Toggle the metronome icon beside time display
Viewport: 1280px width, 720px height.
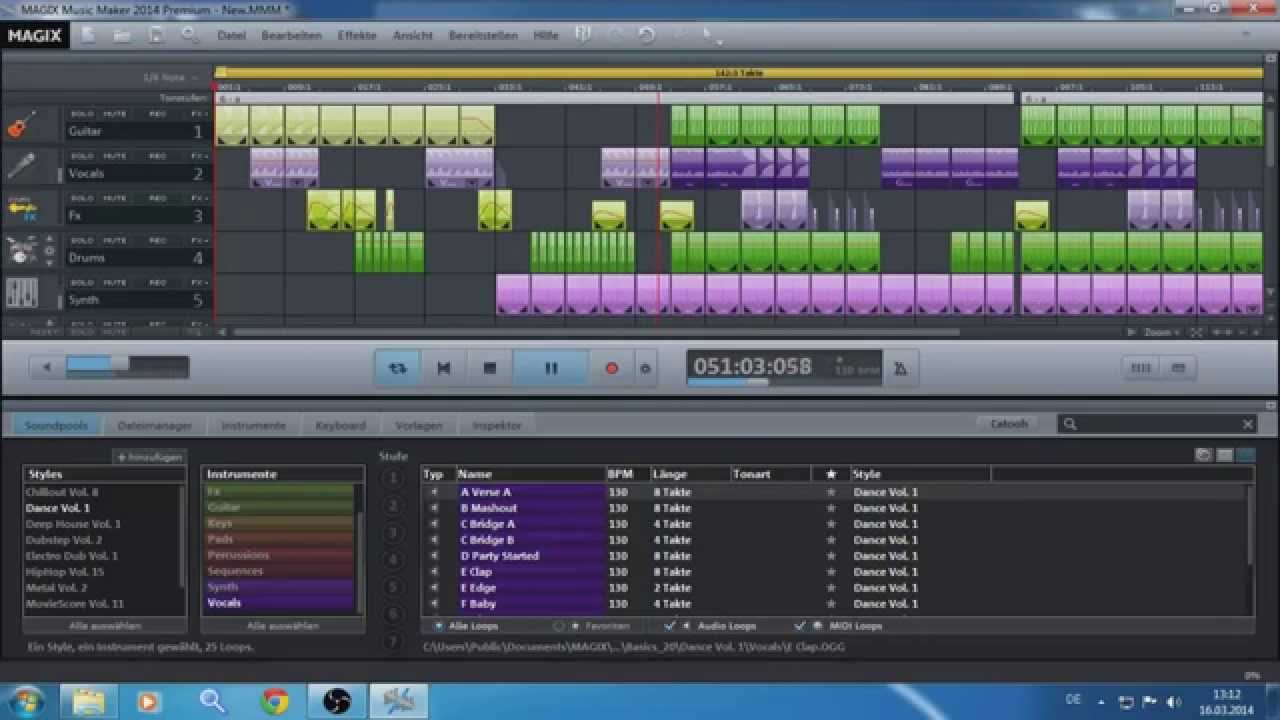[x=900, y=368]
